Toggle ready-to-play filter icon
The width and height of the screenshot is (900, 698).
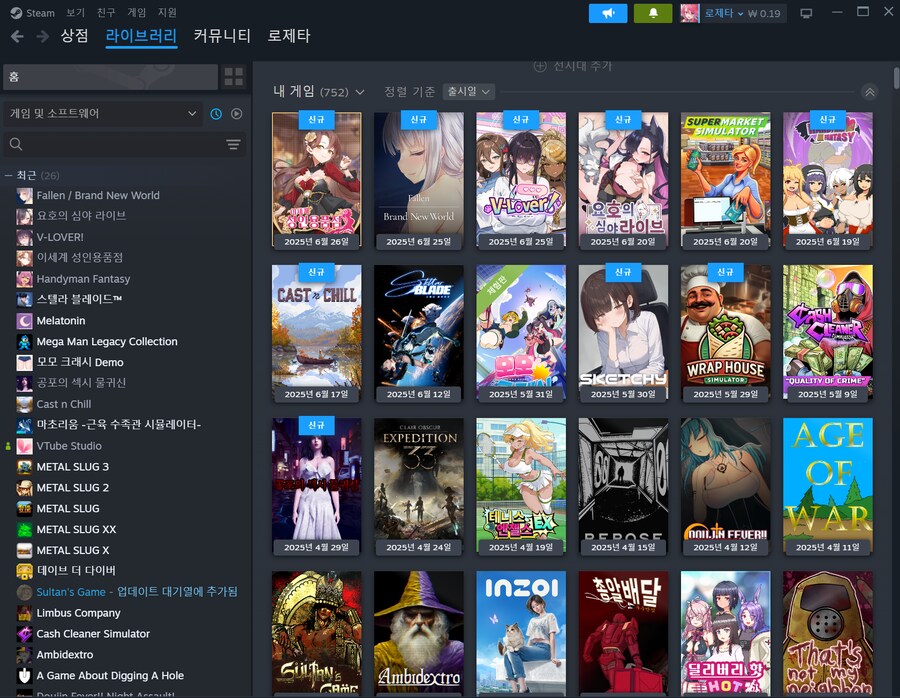point(236,114)
